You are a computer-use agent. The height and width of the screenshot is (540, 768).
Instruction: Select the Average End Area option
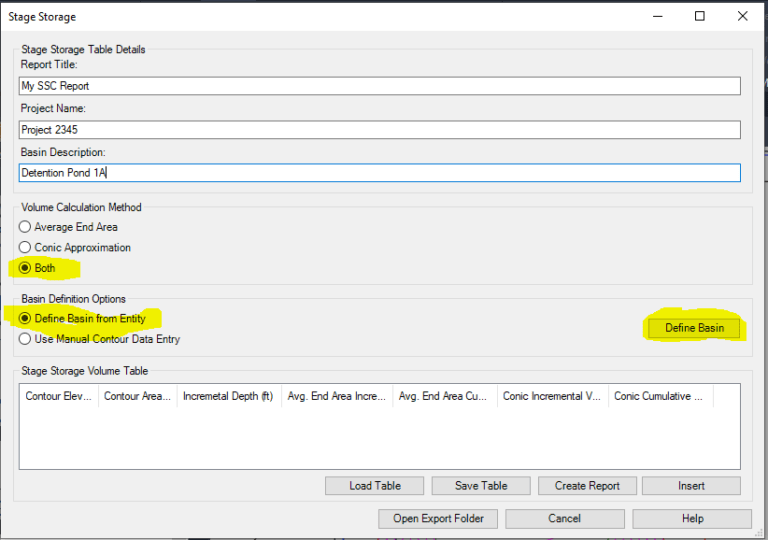tap(26, 227)
